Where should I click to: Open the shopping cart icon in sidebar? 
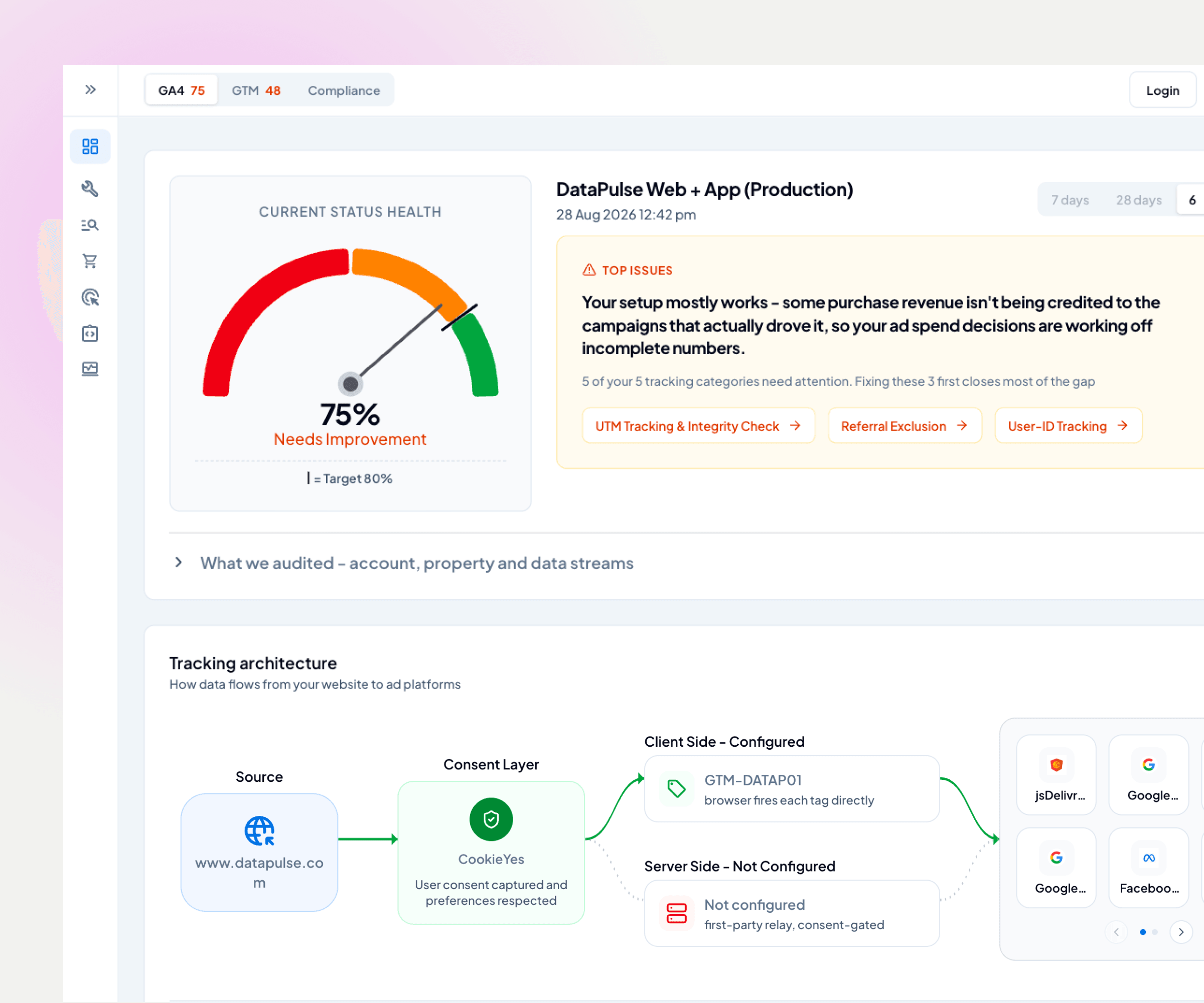point(90,261)
